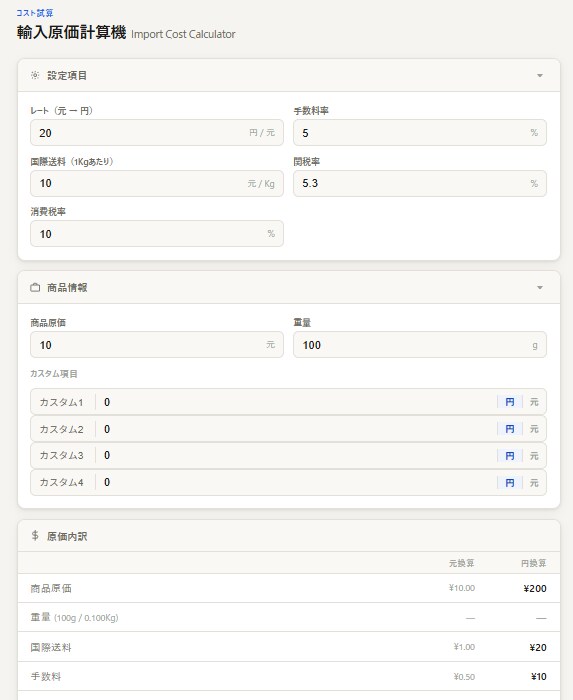Screen dimensions: 573x700
Task: Collapse the 商品情報 section with its arrow
Action: [540, 288]
